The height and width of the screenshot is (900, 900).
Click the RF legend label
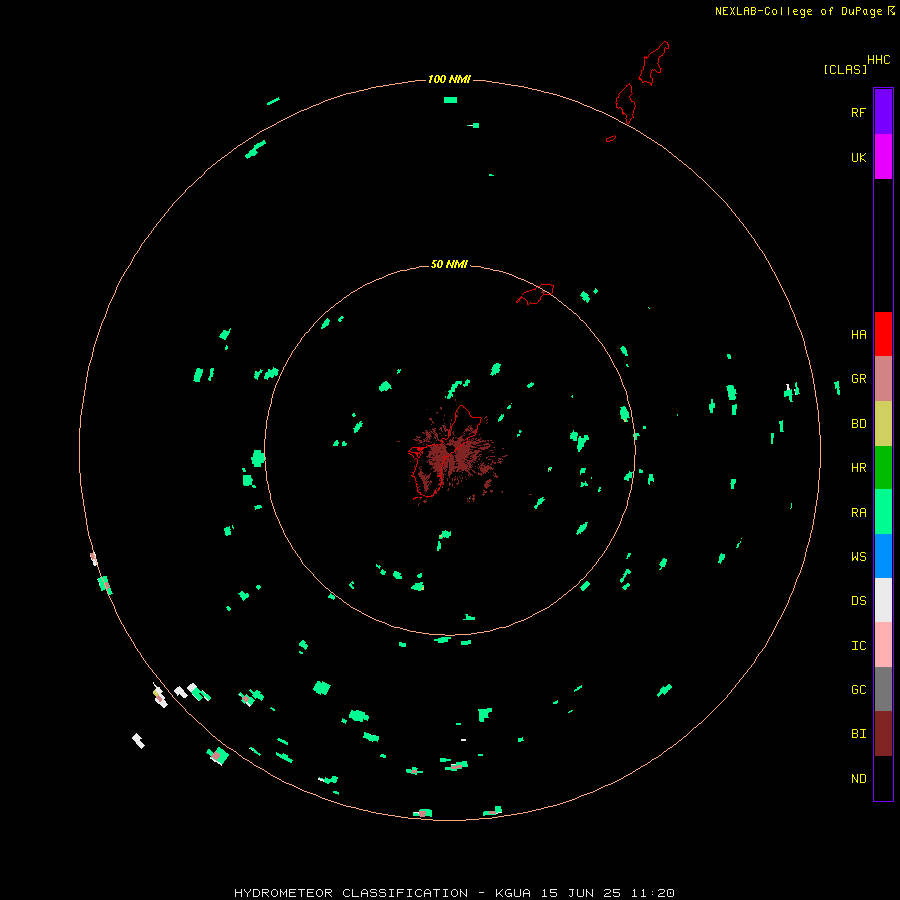[859, 112]
